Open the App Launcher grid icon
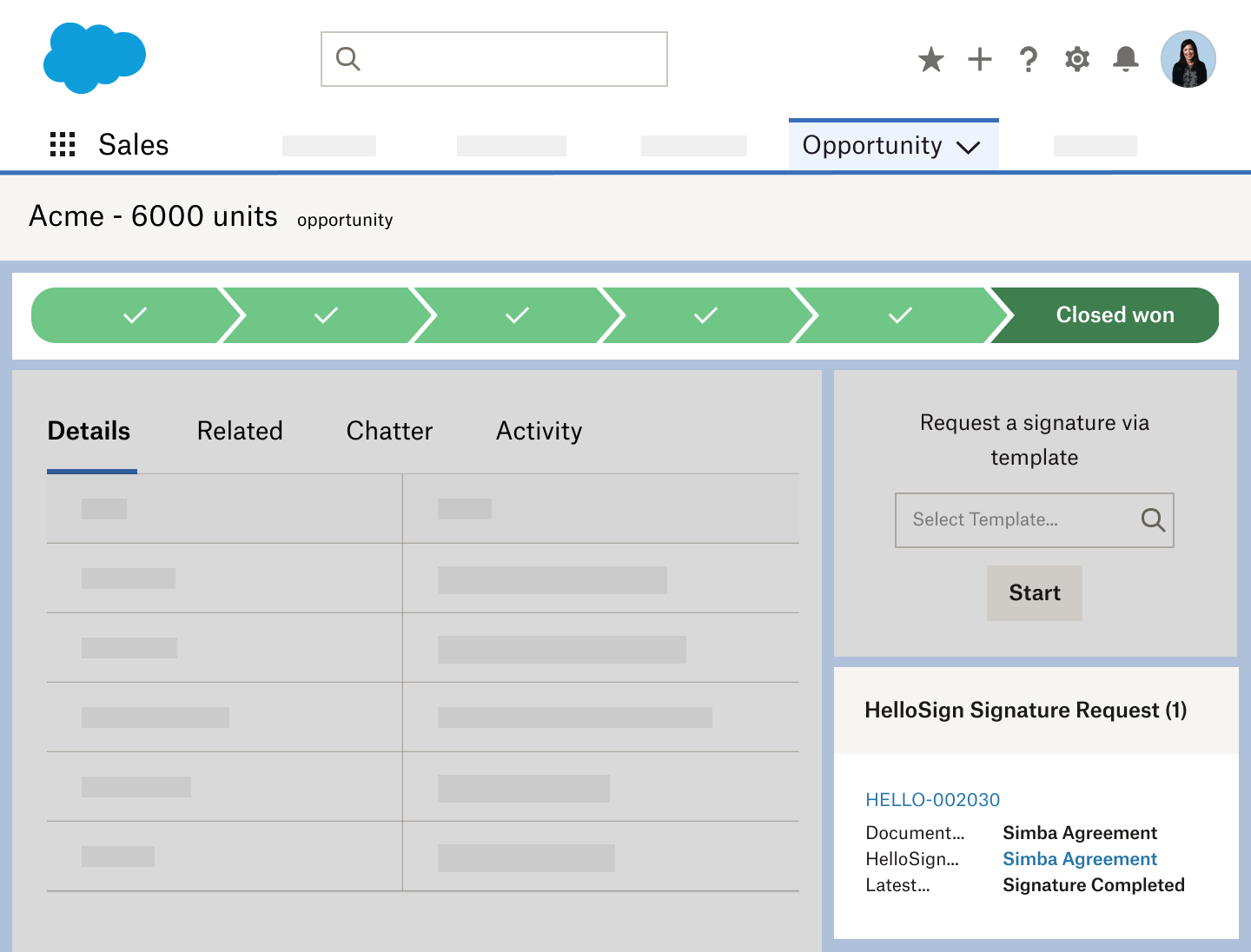1251x952 pixels. pyautogui.click(x=63, y=144)
